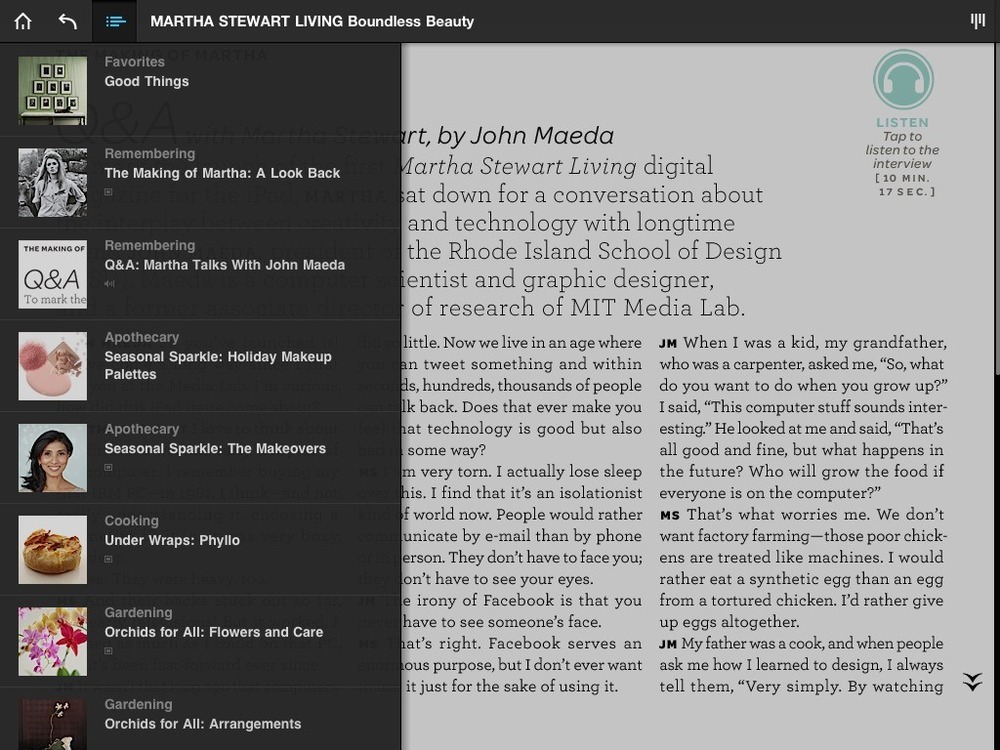
Task: Tap the headphones Listen icon
Action: 903,80
